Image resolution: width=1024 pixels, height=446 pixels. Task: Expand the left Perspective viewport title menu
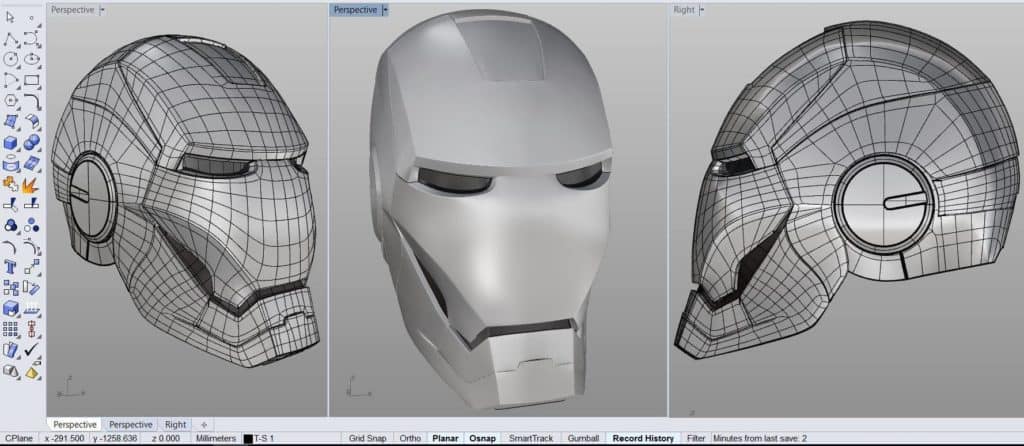pos(104,10)
